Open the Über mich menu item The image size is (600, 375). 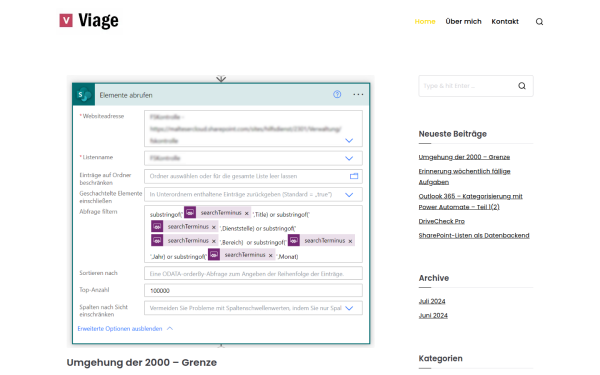tap(463, 22)
